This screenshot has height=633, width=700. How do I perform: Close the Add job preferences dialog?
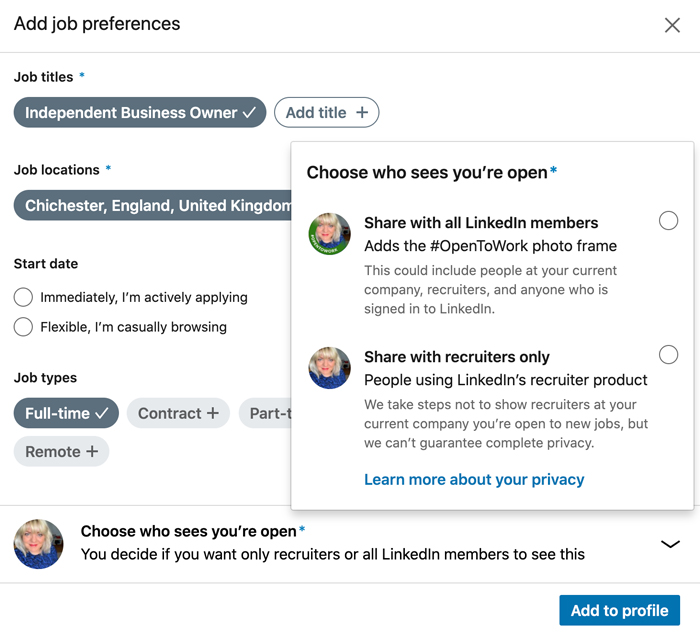click(x=672, y=25)
